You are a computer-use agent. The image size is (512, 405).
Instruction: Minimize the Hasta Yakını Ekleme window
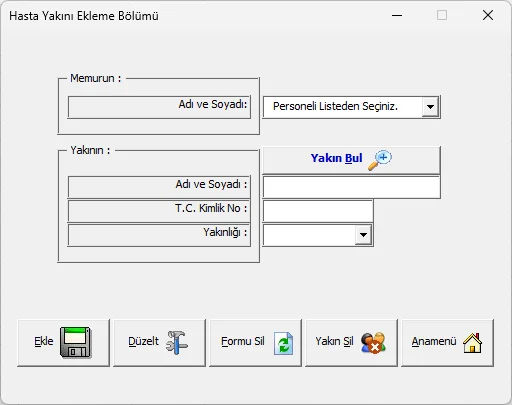(x=397, y=15)
